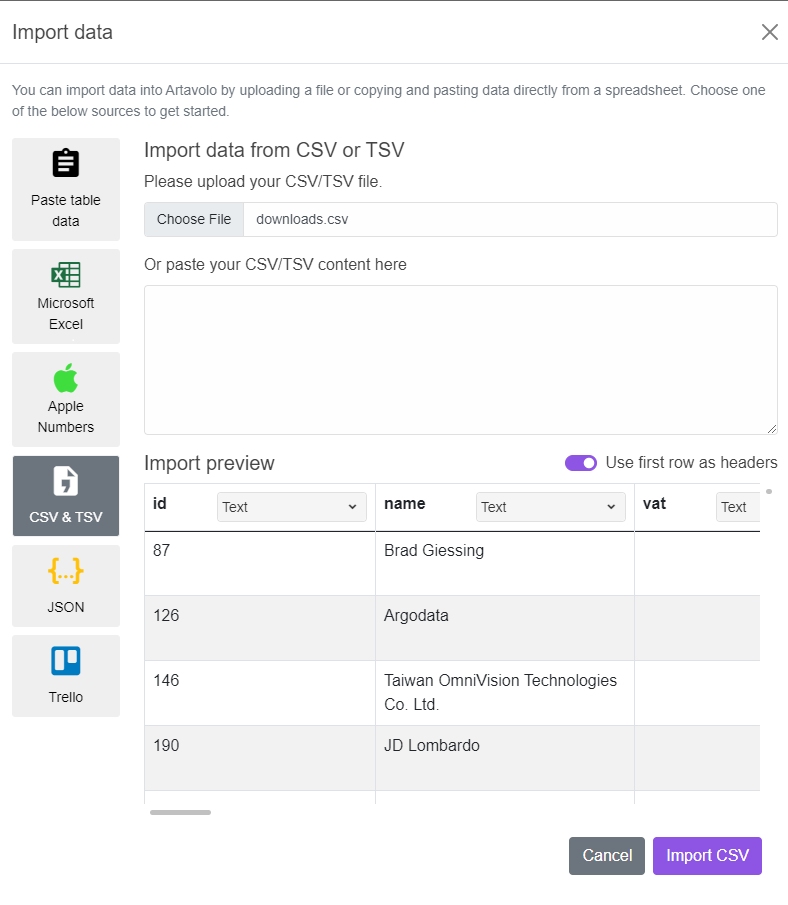Focus the paste CSV/TSV content textarea
Screen dimensions: 788x905
coord(461,360)
